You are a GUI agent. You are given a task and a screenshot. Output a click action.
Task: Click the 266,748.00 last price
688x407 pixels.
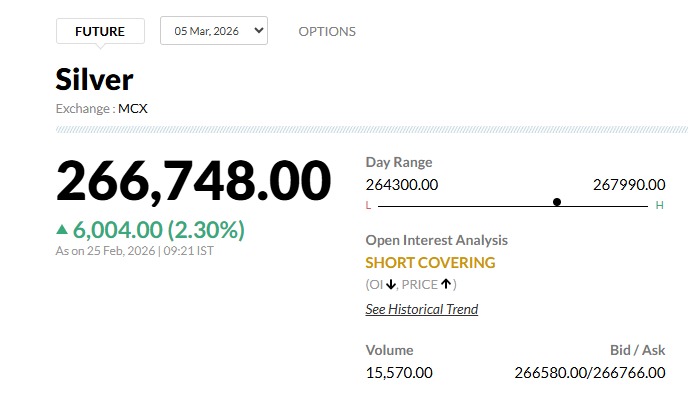click(x=193, y=181)
